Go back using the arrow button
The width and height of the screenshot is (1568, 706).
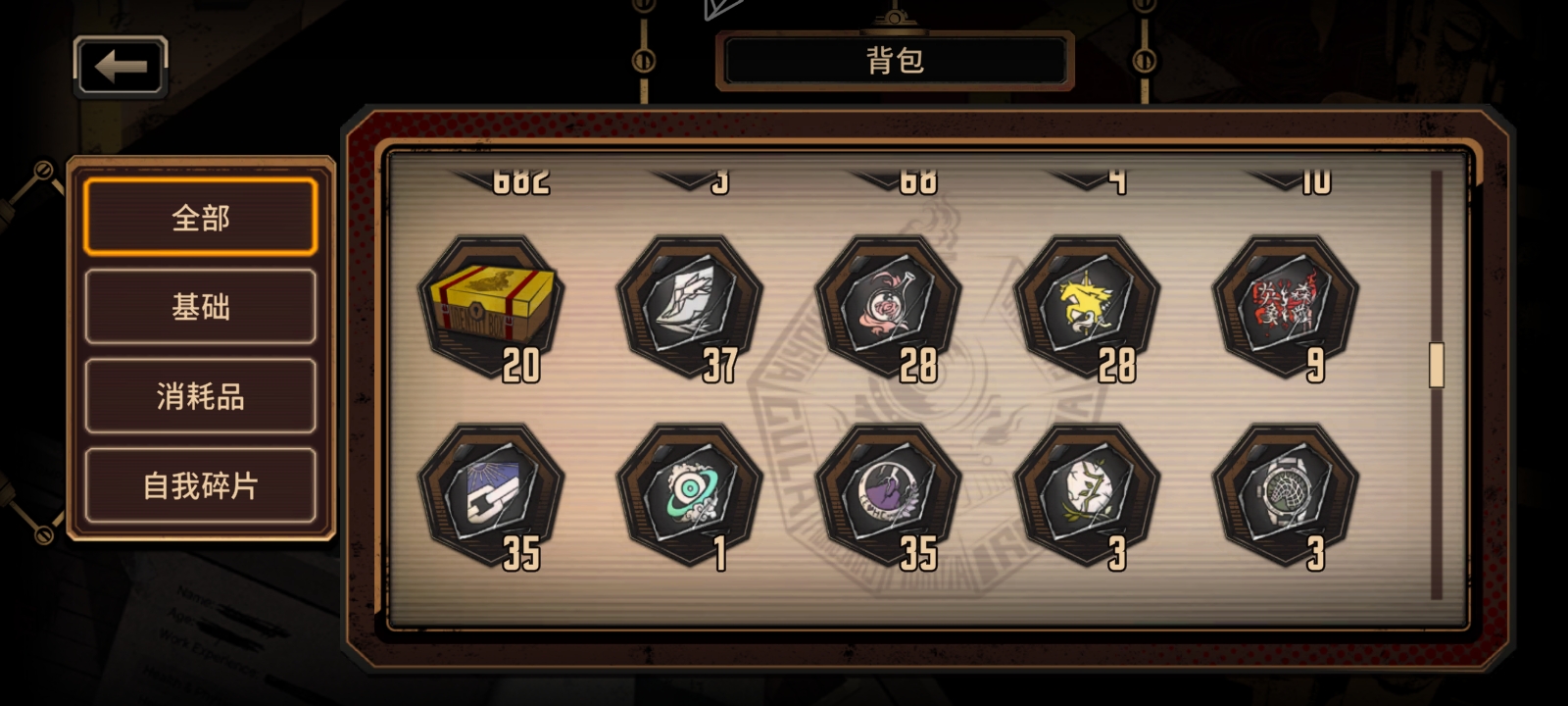coord(121,67)
